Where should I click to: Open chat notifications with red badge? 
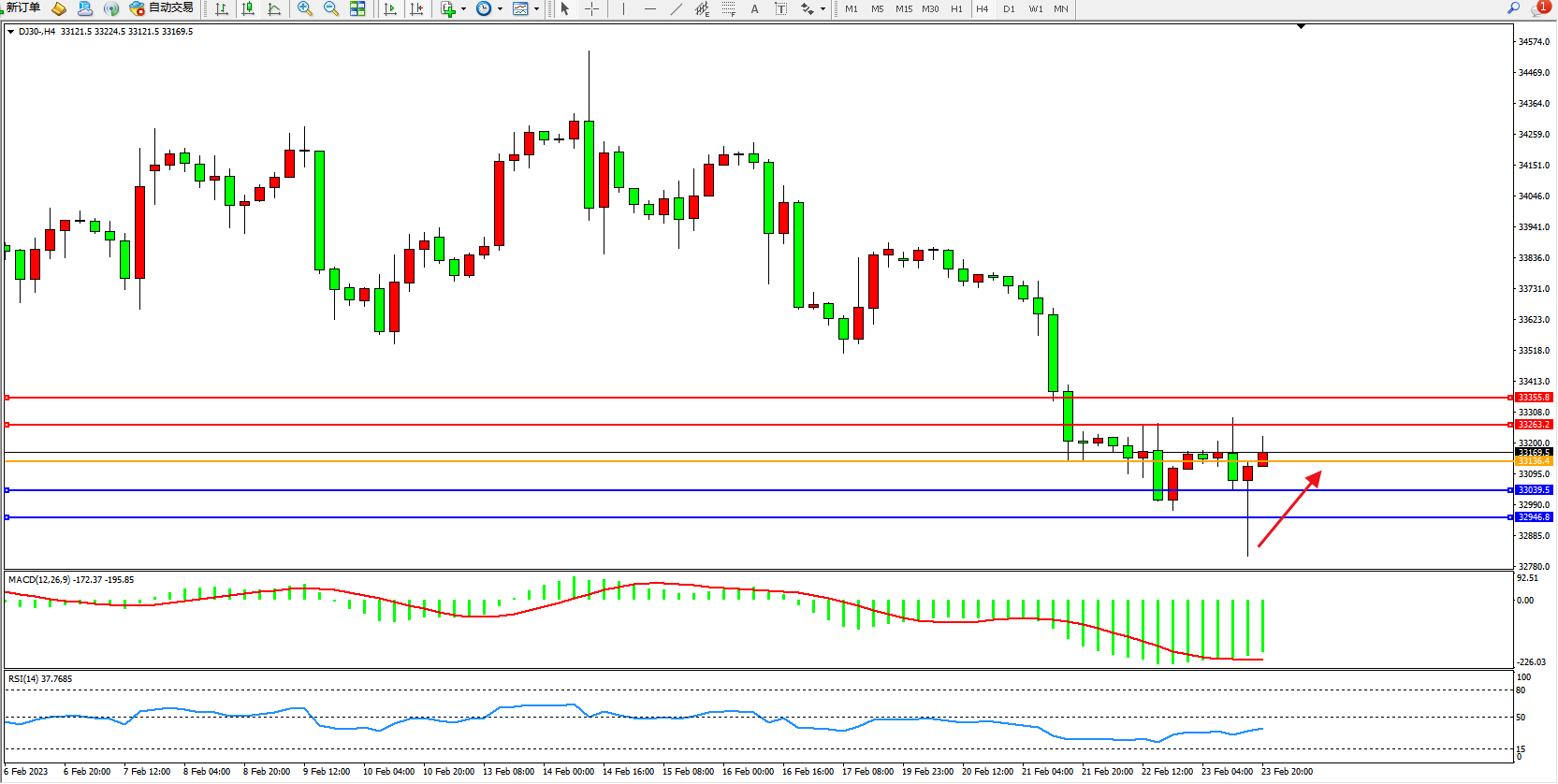[1539, 8]
